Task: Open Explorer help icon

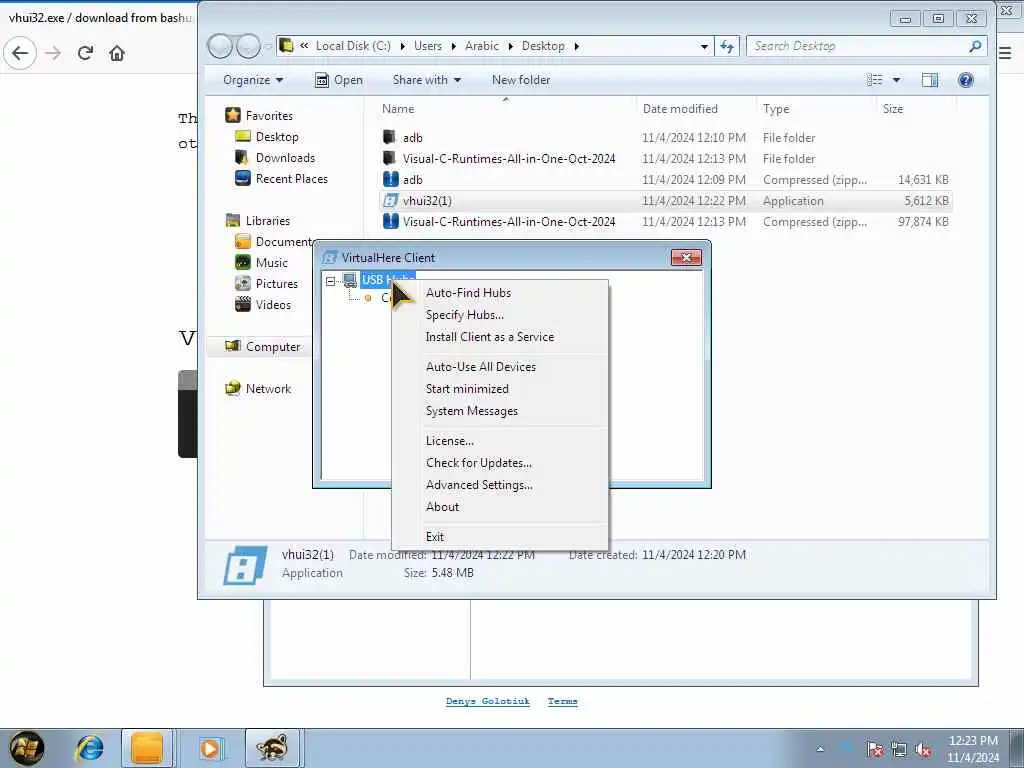Action: click(x=965, y=80)
